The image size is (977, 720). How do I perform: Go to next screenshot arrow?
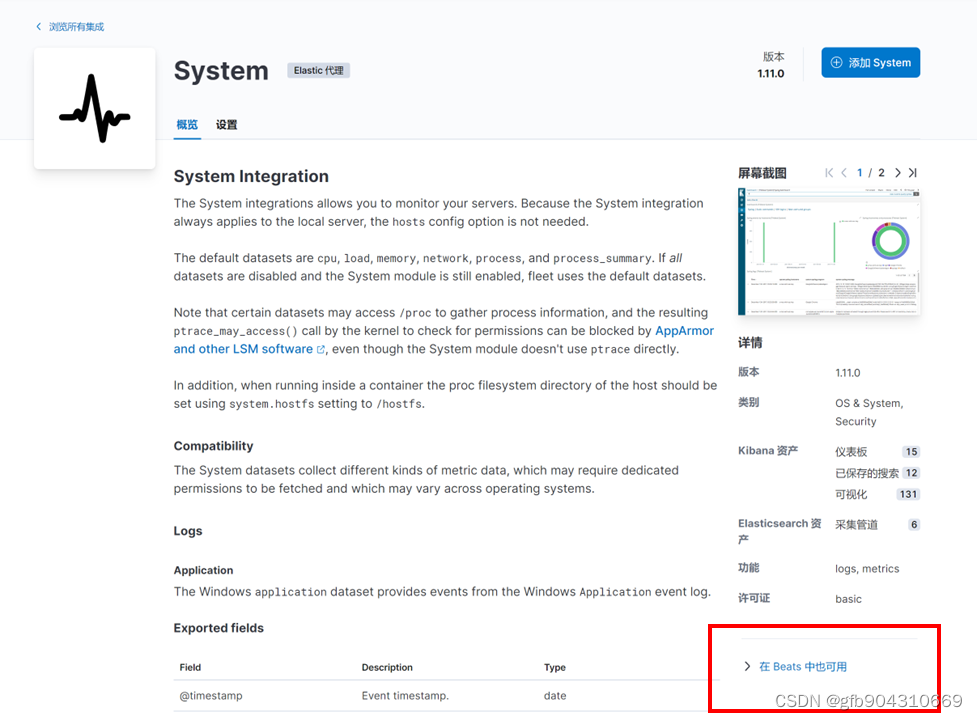(x=897, y=173)
